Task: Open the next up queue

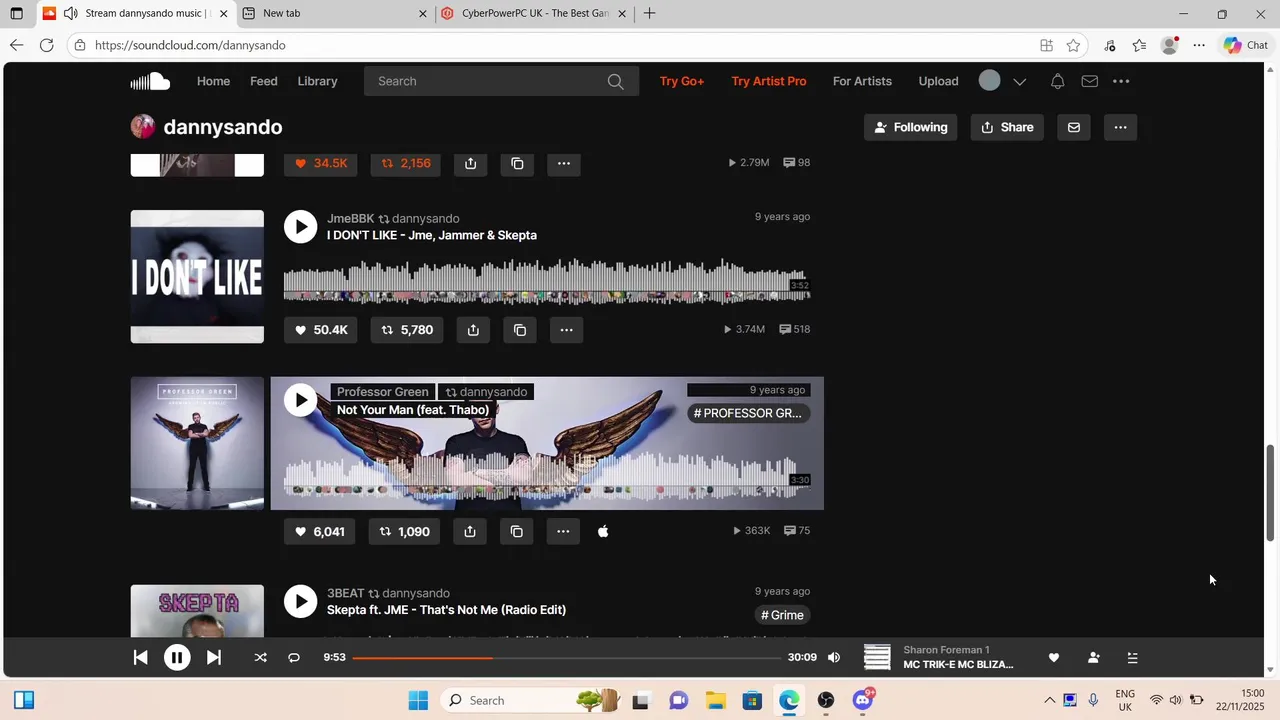Action: (x=1132, y=657)
